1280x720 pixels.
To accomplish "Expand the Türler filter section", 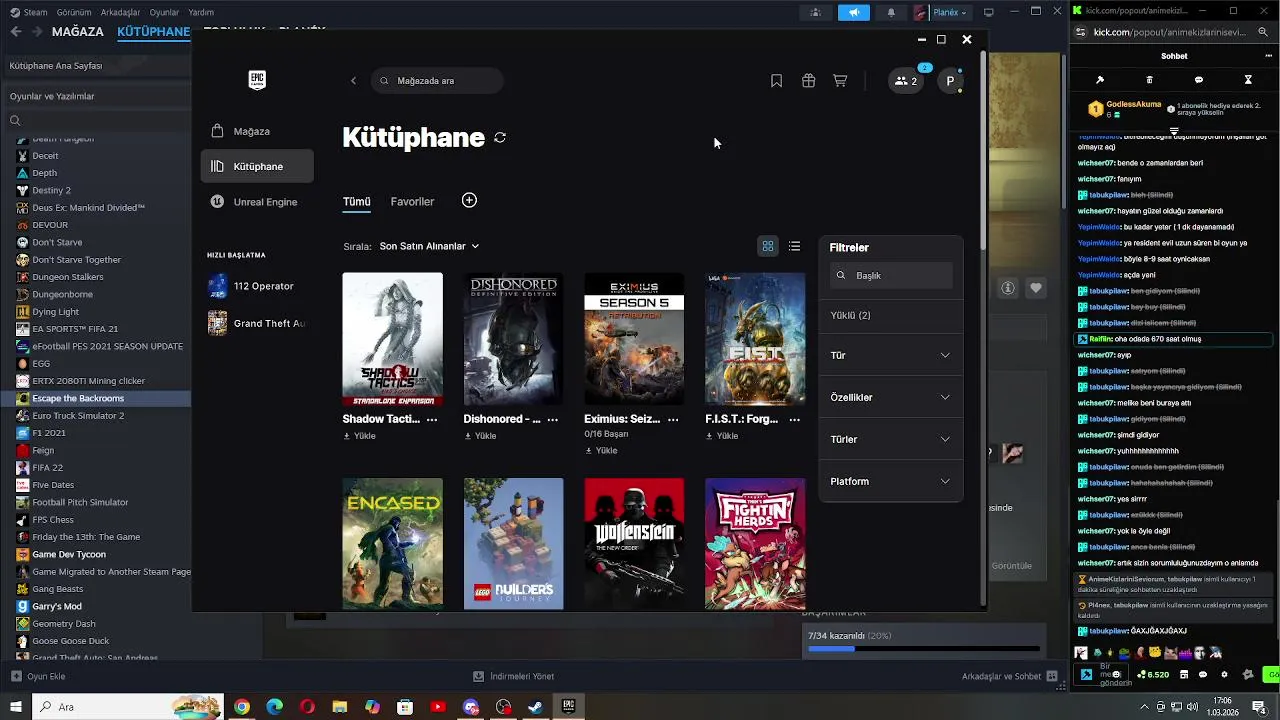I will (891, 439).
